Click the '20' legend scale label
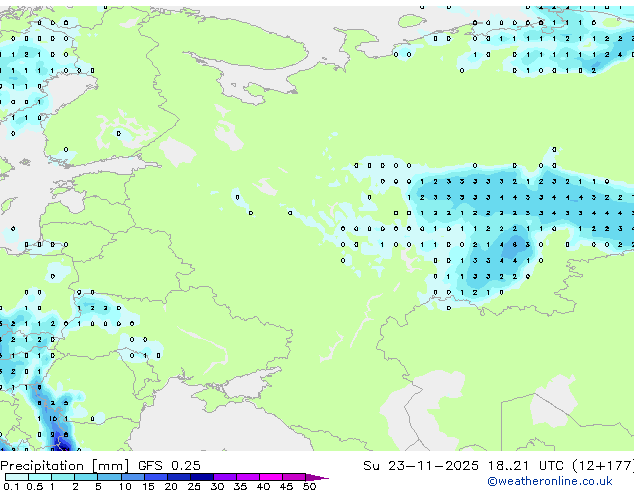 (171, 486)
